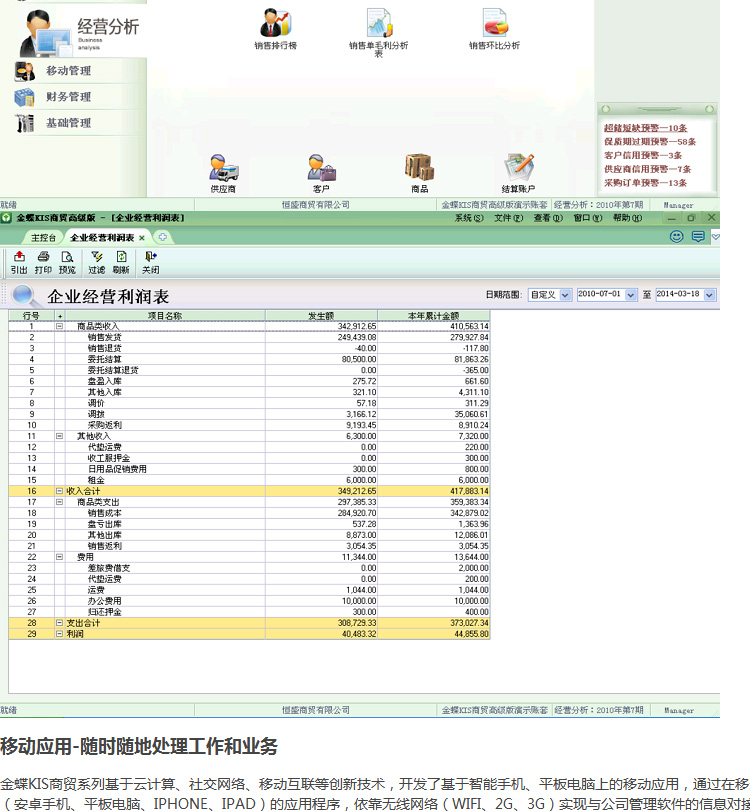The height and width of the screenshot is (812, 750).
Task: Click the 过滤 filter toolbar icon
Action: tap(97, 256)
